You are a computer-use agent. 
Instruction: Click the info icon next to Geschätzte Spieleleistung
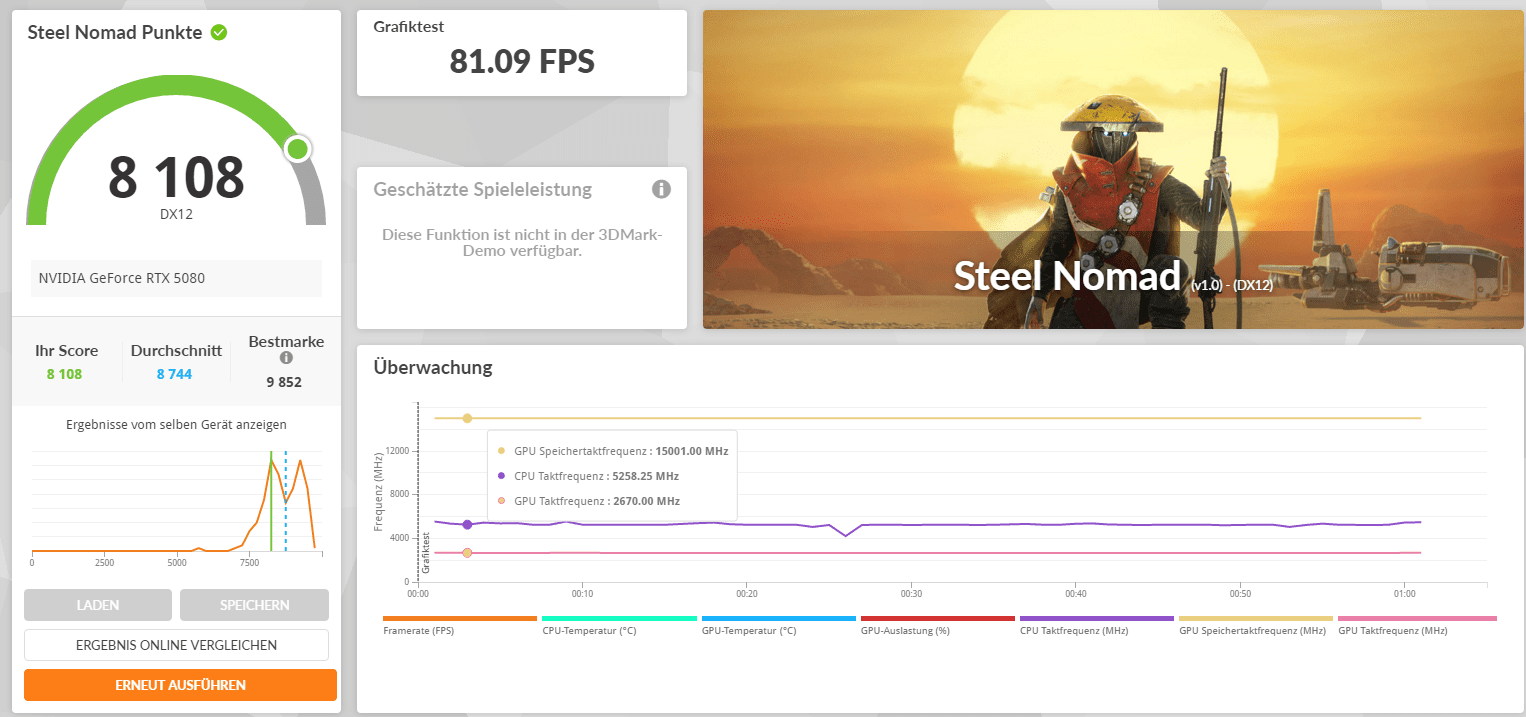pyautogui.click(x=661, y=189)
